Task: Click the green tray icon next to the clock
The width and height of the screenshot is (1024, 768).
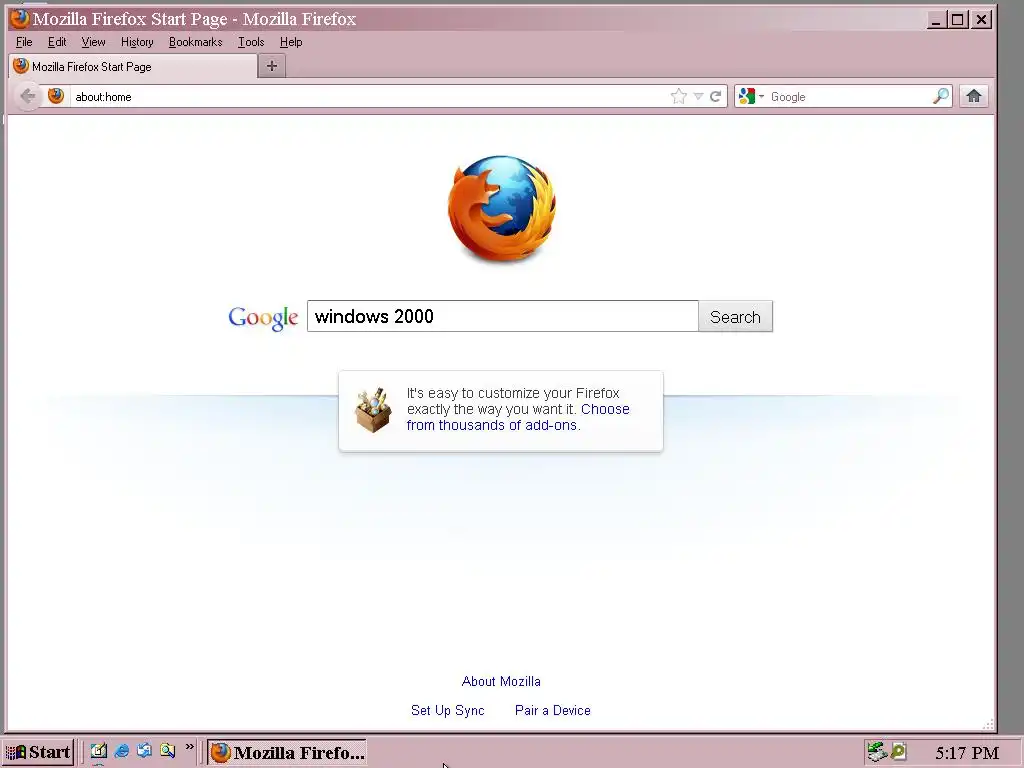Action: point(899,752)
